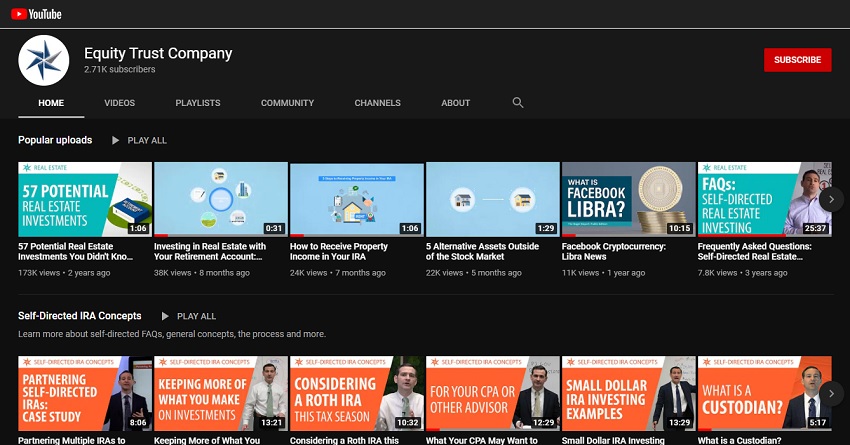Show next videos in Self-Directed IRA Concepts row

831,394
